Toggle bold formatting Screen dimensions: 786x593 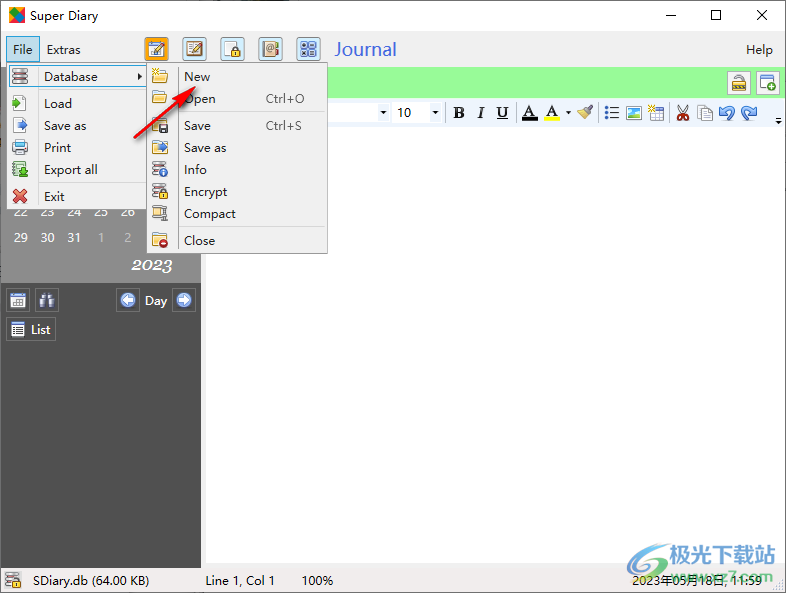[x=459, y=113]
